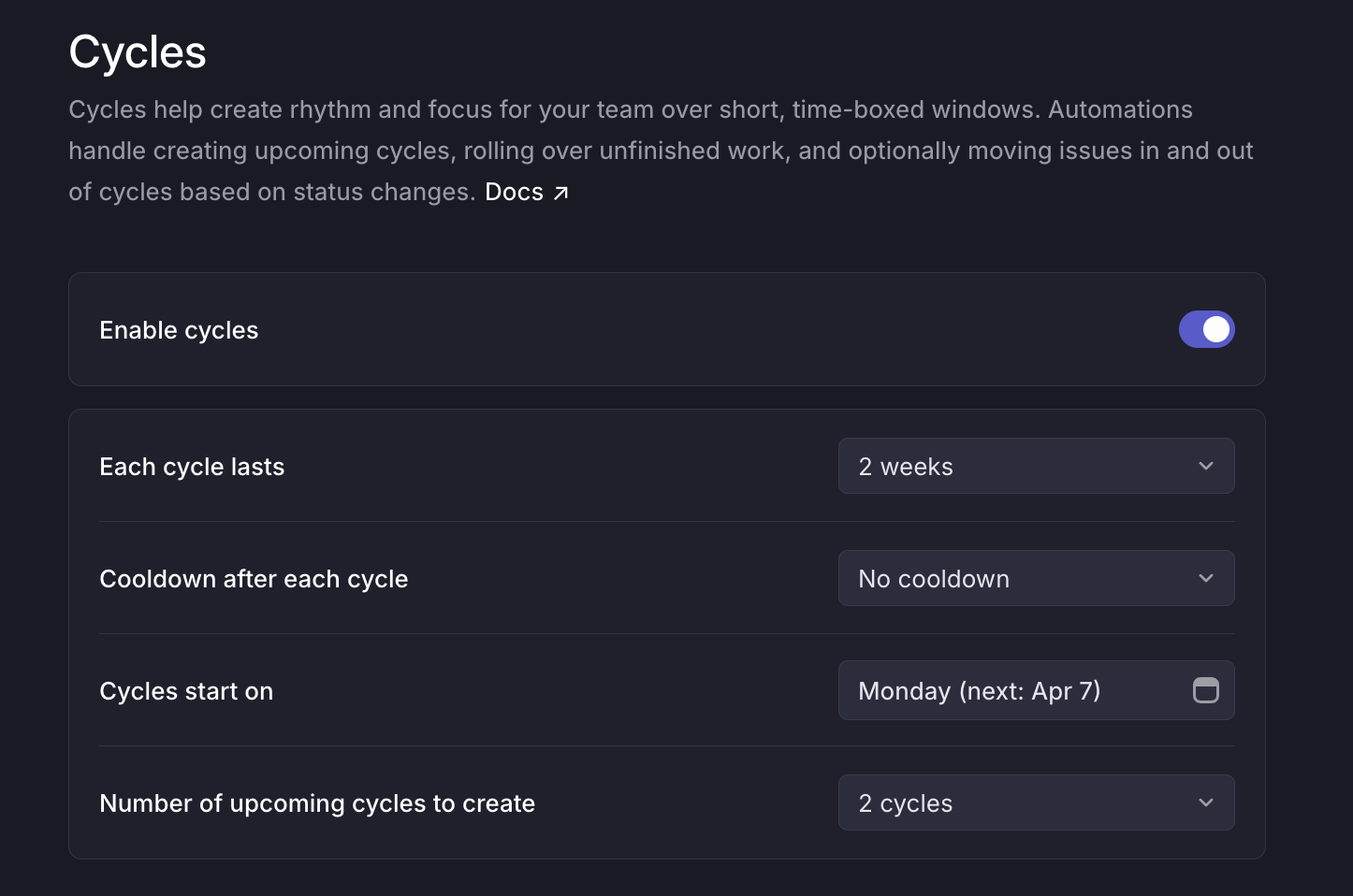Click the "No cooldown" selector value
The image size is (1353, 896).
[x=934, y=578]
